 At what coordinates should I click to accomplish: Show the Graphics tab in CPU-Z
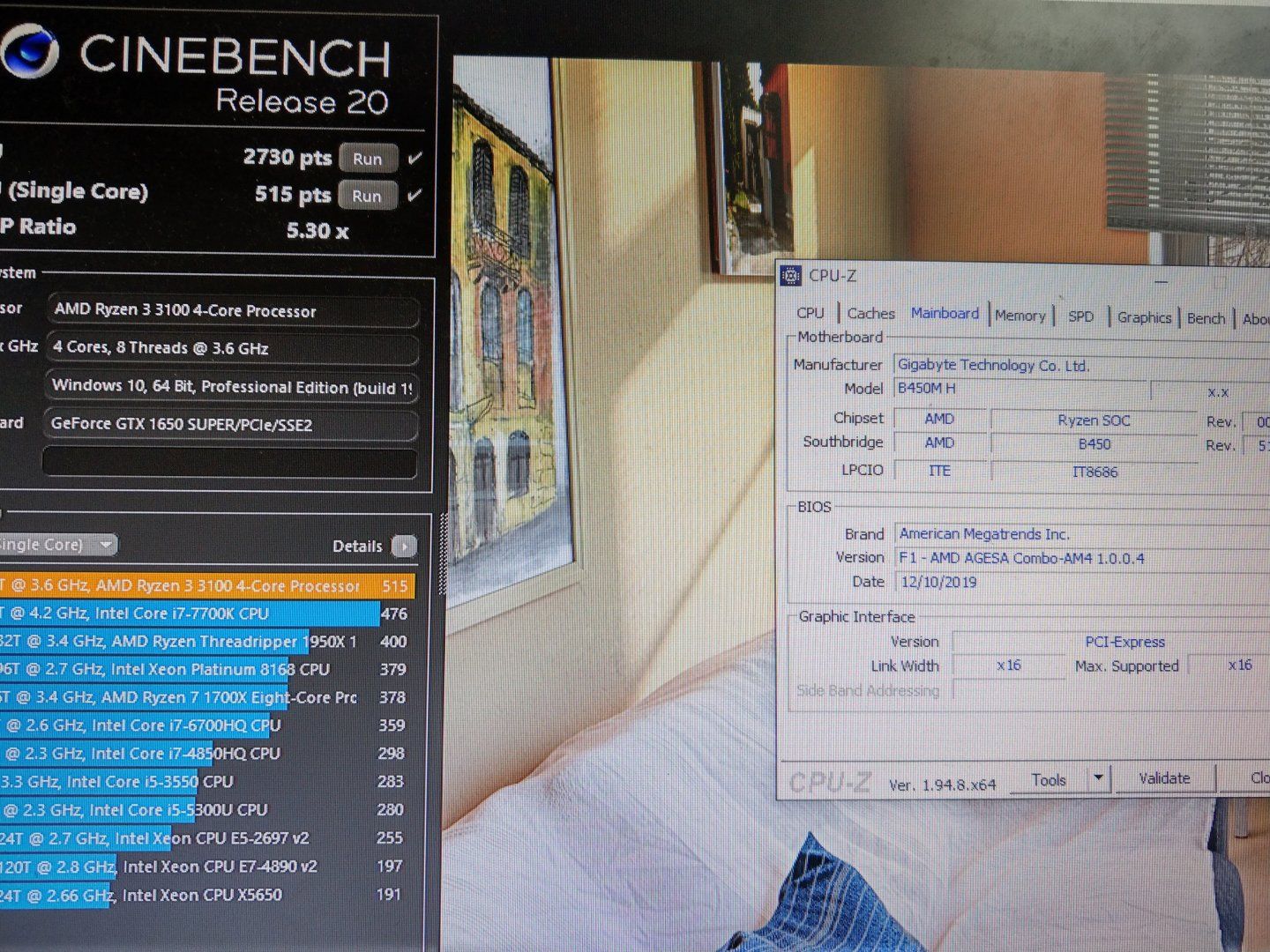tap(1144, 317)
